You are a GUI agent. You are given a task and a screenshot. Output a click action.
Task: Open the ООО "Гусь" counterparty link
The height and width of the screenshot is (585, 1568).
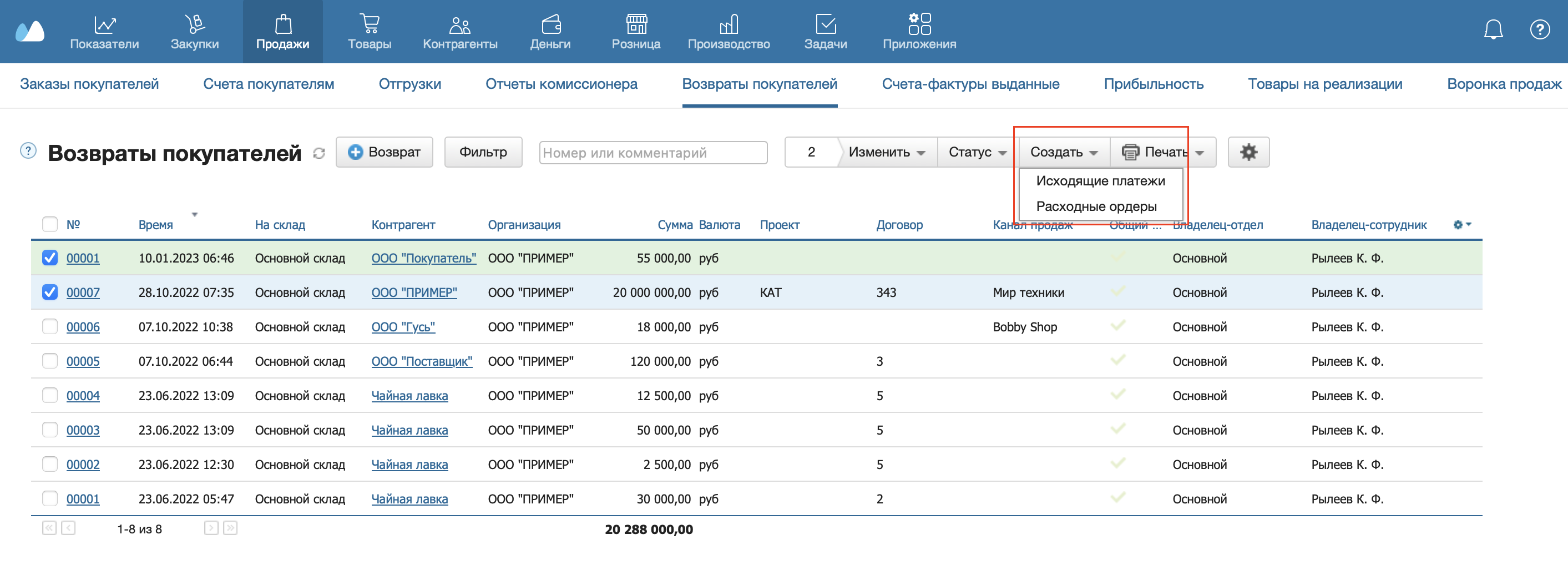pos(403,327)
